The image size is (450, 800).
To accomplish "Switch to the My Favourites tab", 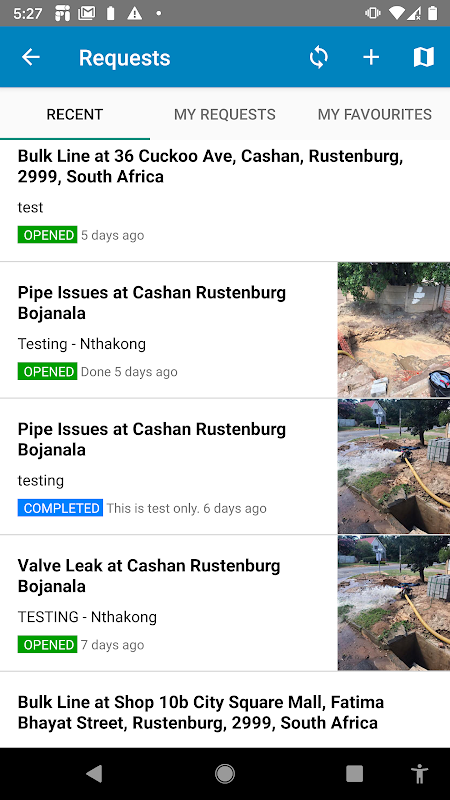I will [x=375, y=114].
